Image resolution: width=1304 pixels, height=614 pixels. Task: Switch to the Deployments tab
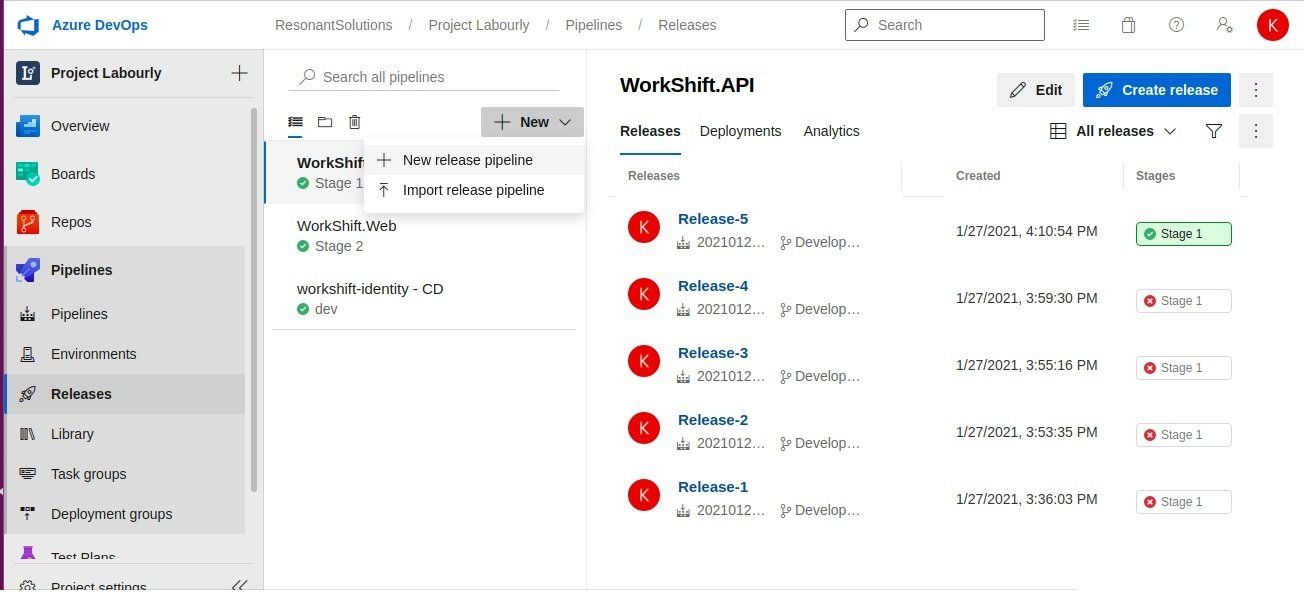(x=740, y=131)
